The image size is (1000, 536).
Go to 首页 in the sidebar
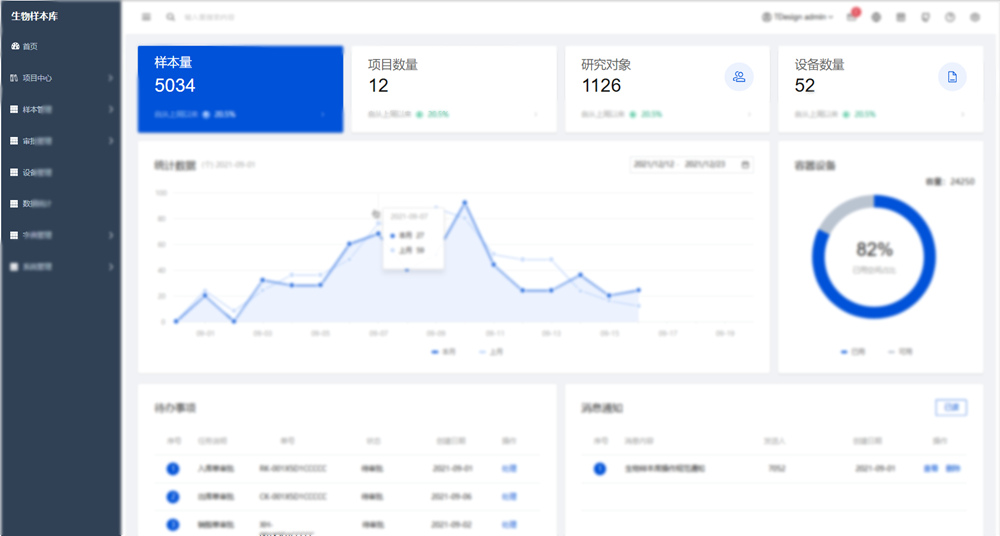pos(30,46)
